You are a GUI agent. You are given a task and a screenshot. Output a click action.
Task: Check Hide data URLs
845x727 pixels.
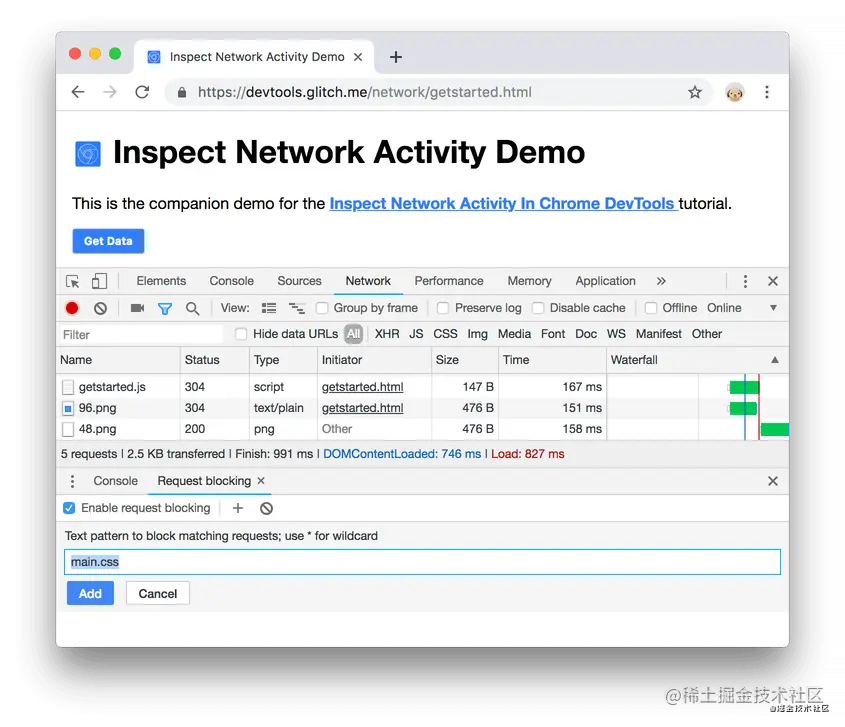pos(241,334)
